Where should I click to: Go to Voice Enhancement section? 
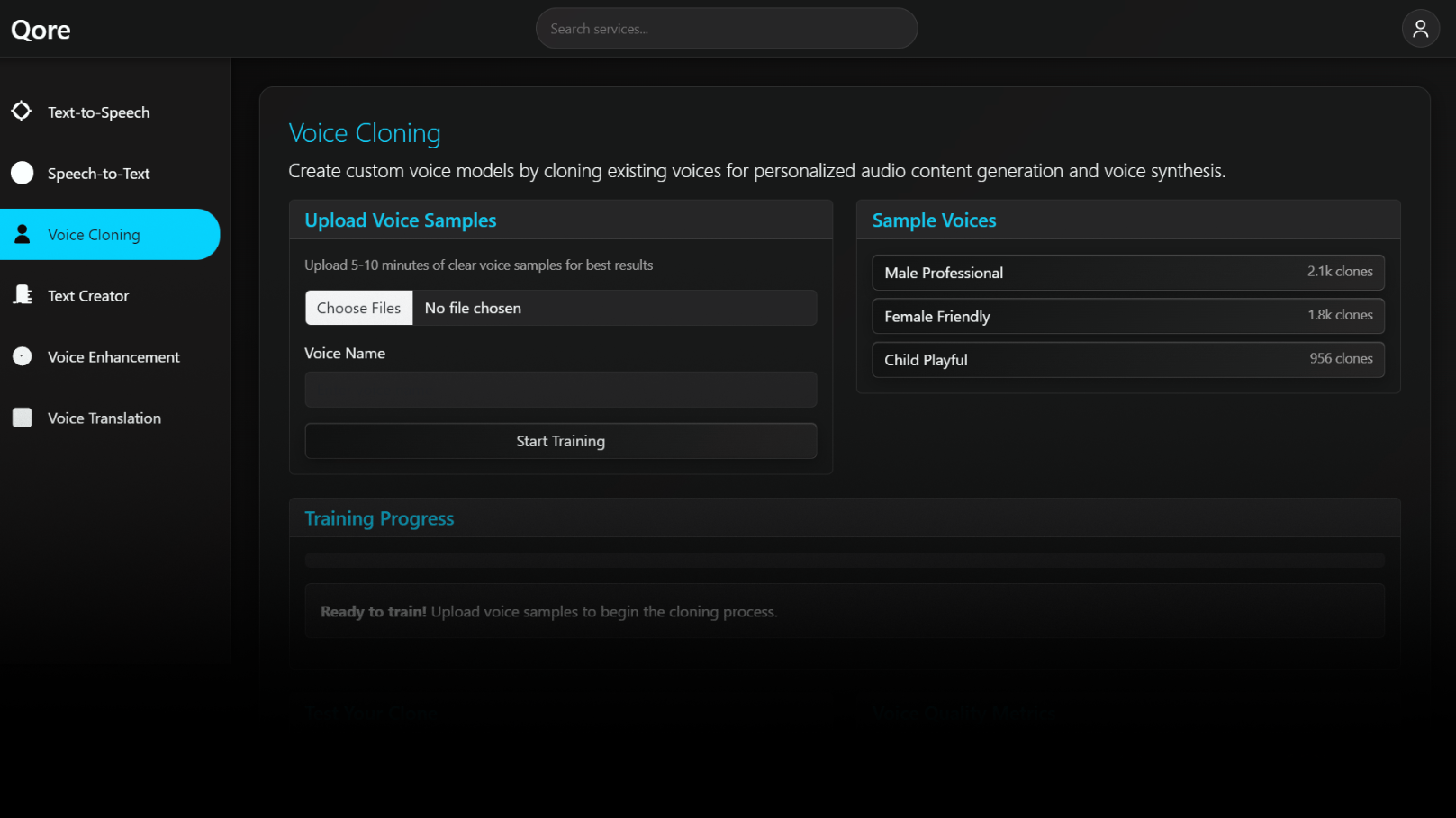113,357
